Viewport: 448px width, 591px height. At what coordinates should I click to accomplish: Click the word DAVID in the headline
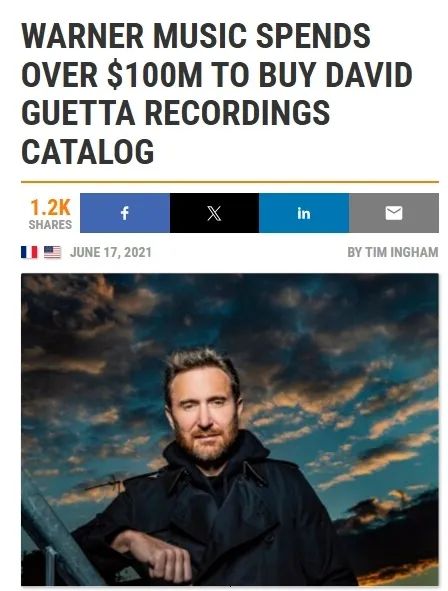(369, 75)
